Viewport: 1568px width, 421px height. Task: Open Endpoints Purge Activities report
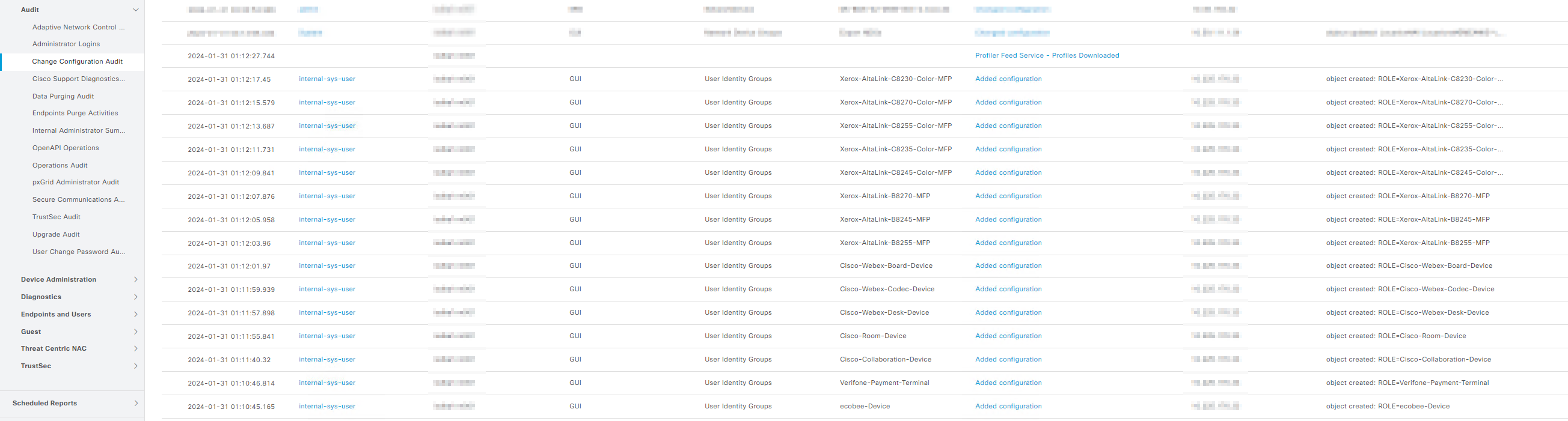75,113
